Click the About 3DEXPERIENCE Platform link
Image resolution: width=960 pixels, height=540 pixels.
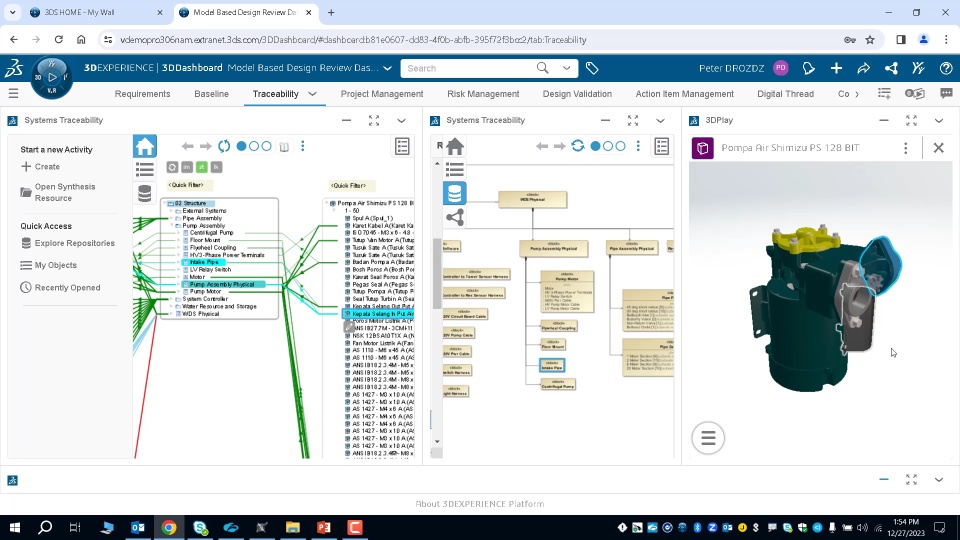479,504
